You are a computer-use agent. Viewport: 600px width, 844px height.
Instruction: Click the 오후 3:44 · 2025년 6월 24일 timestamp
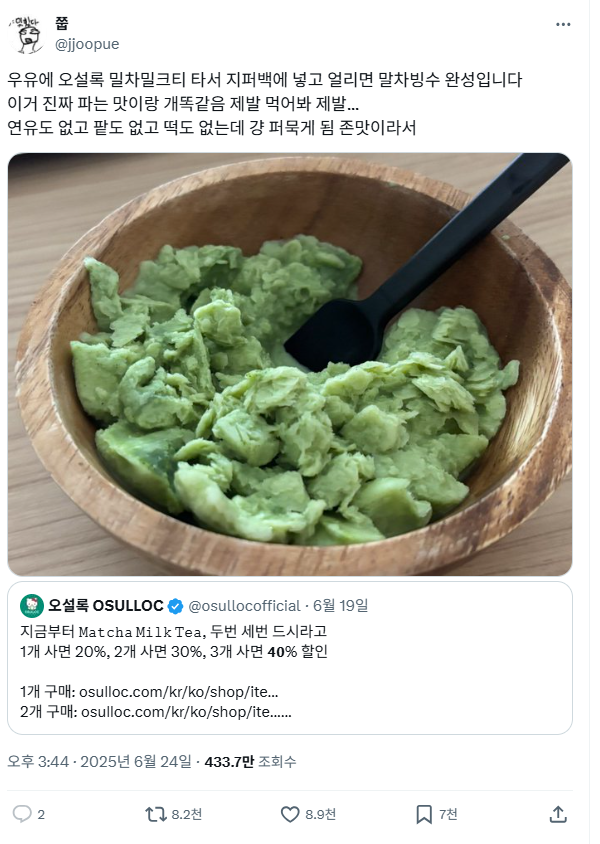click(100, 762)
